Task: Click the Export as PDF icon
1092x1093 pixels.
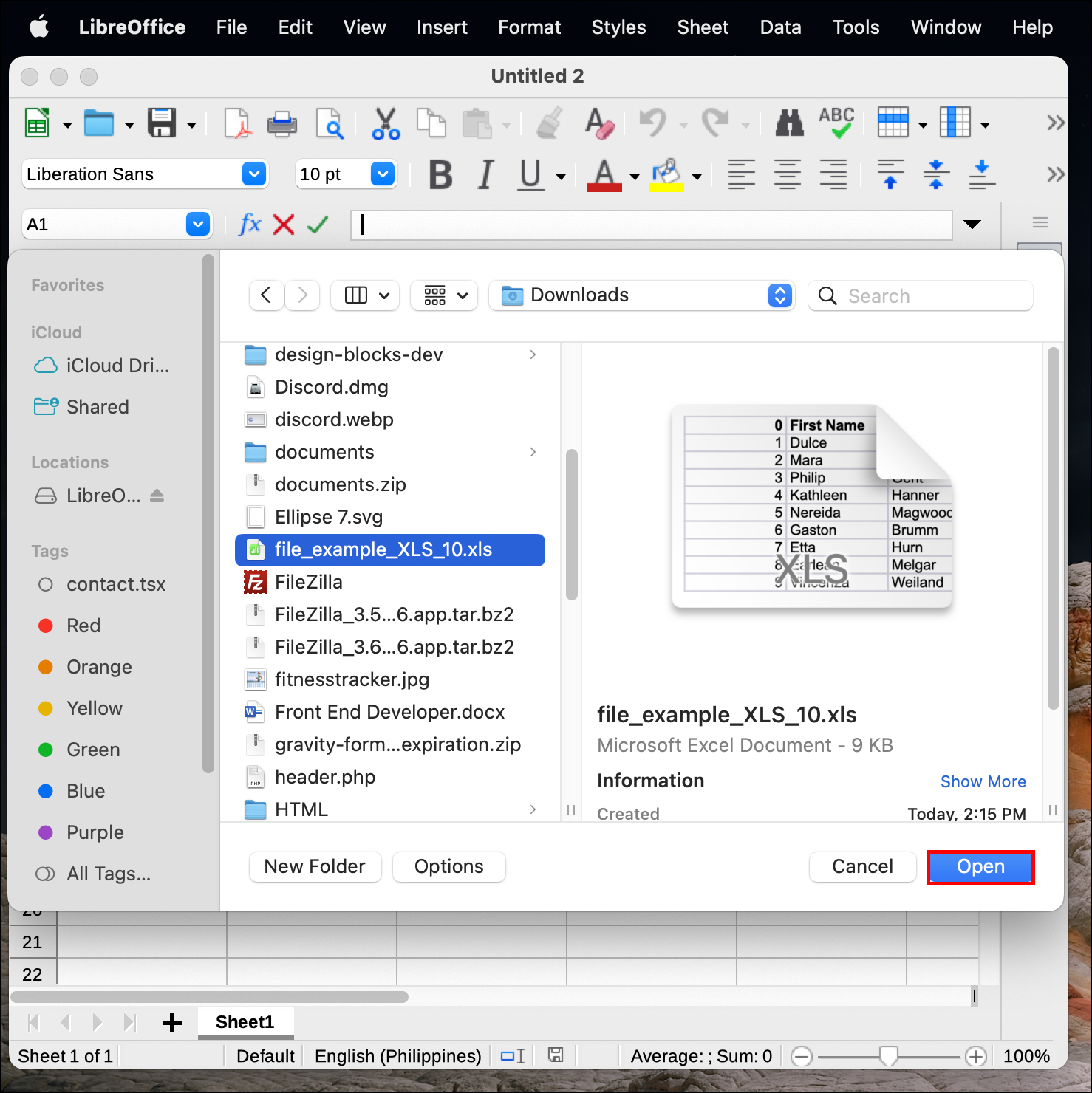Action: tap(238, 123)
